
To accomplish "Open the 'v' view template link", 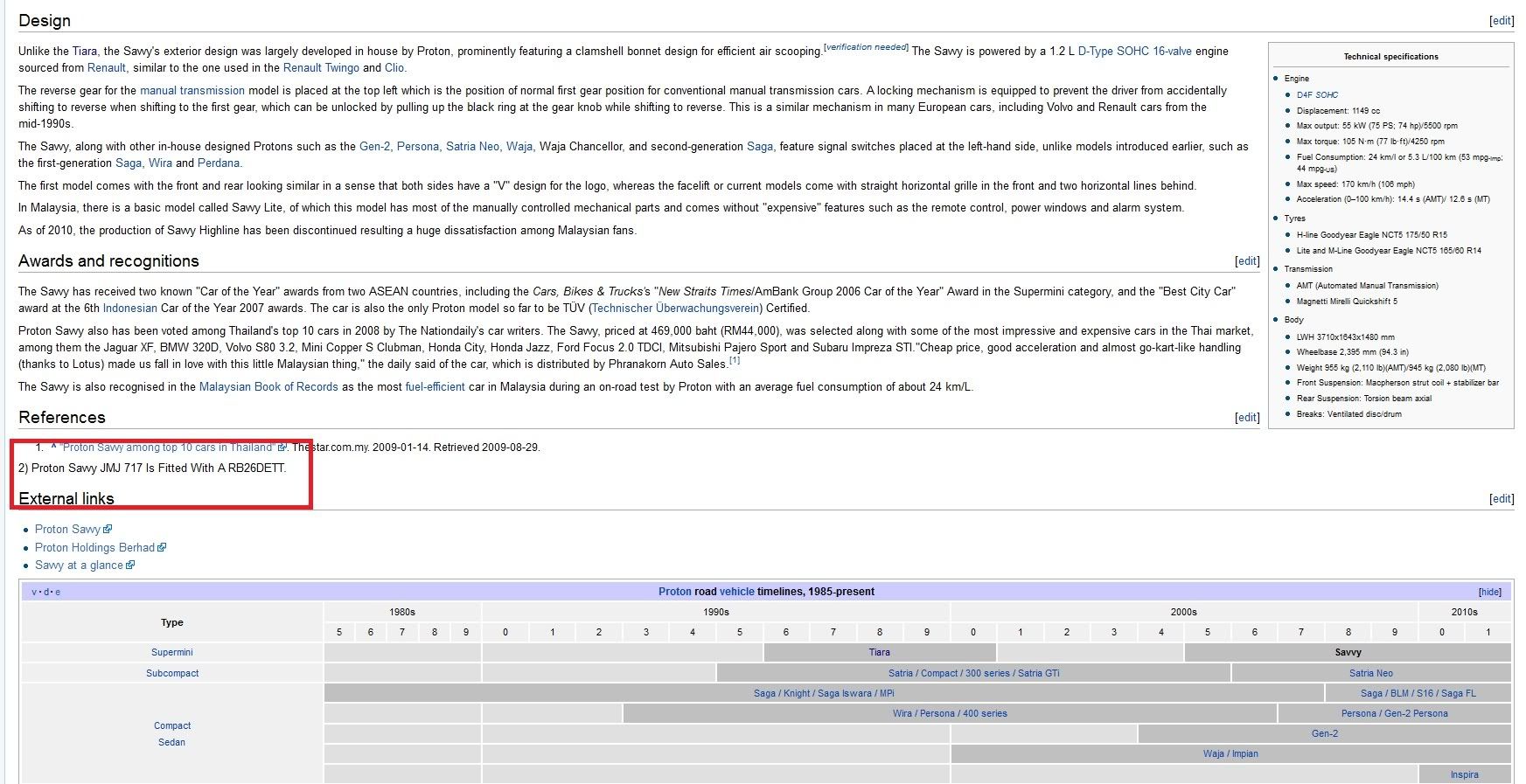I will pyautogui.click(x=34, y=593).
